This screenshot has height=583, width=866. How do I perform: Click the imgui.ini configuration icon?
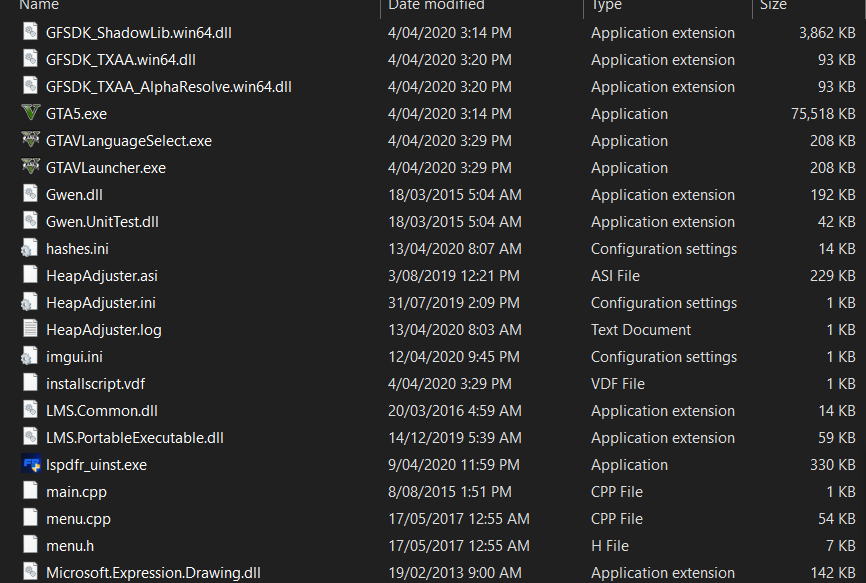pos(30,356)
